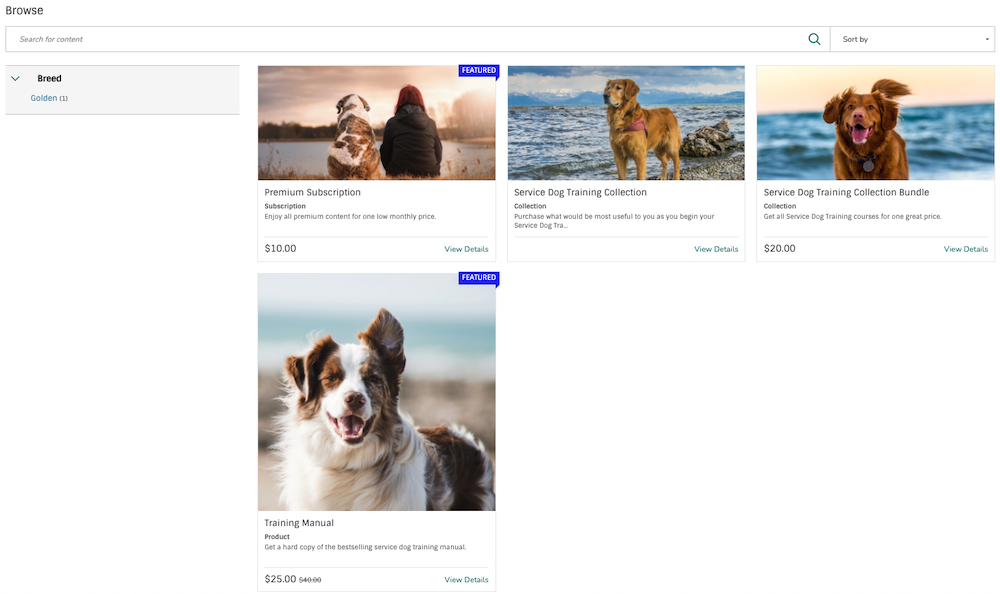Click the Browse page heading
The width and height of the screenshot is (1000, 594).
click(24, 10)
